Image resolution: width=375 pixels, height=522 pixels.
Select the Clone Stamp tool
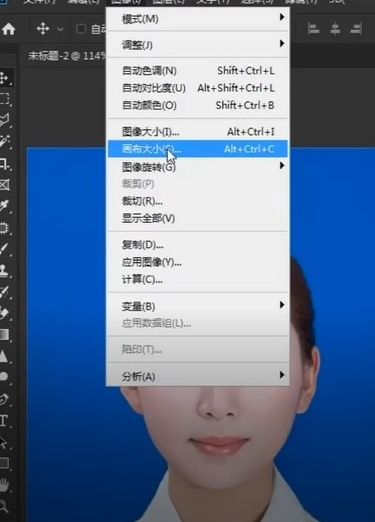[x=5, y=270]
